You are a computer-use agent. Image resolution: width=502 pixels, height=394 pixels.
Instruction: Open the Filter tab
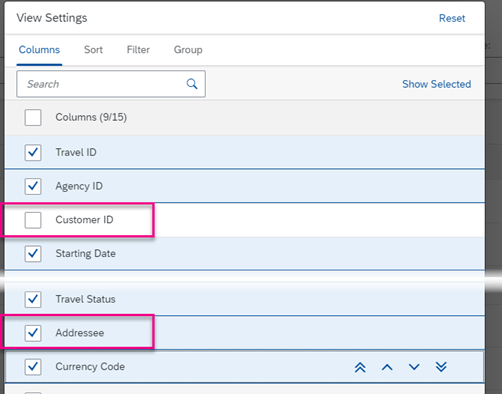pos(138,50)
